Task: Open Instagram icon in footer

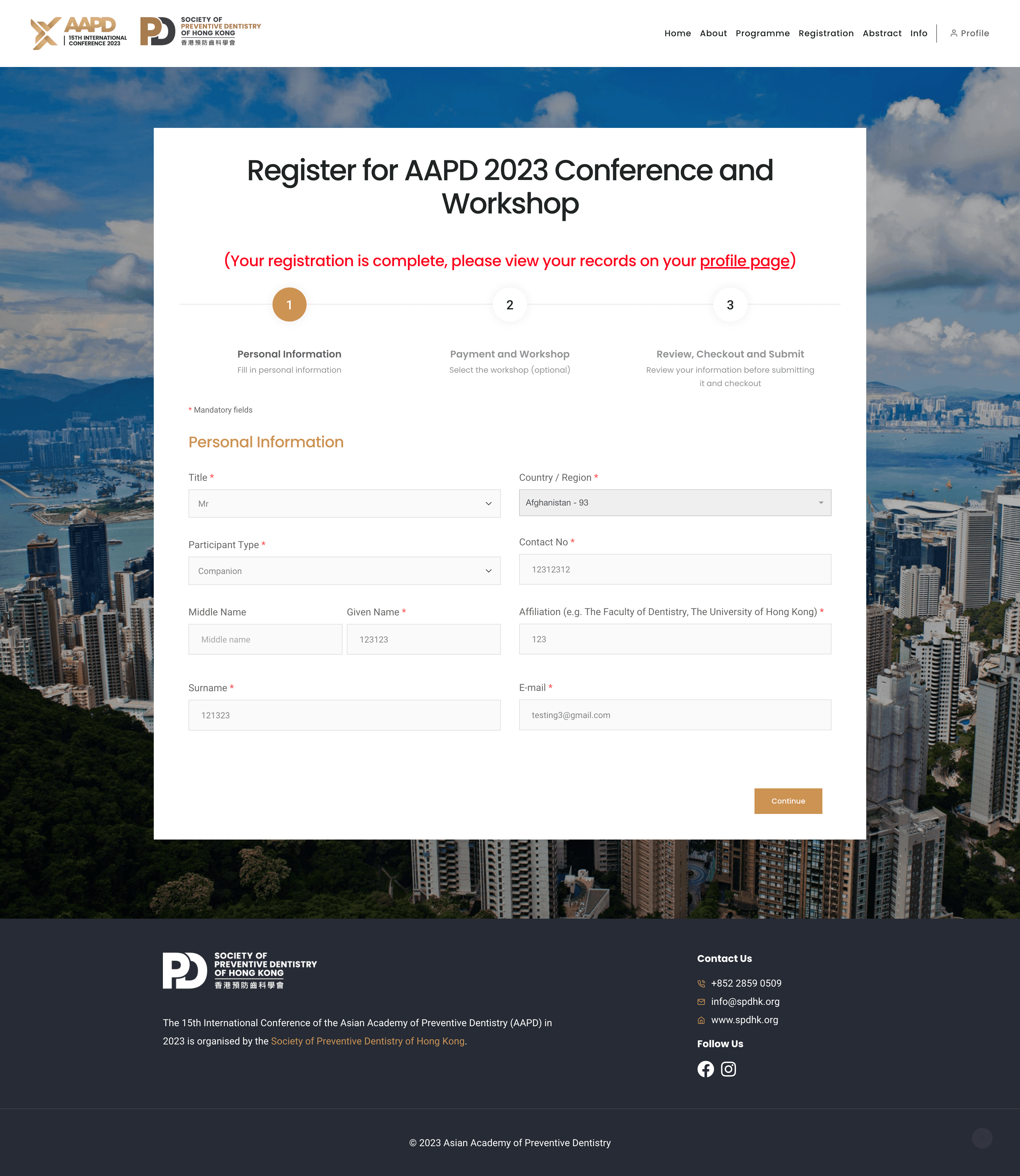Action: click(728, 1069)
